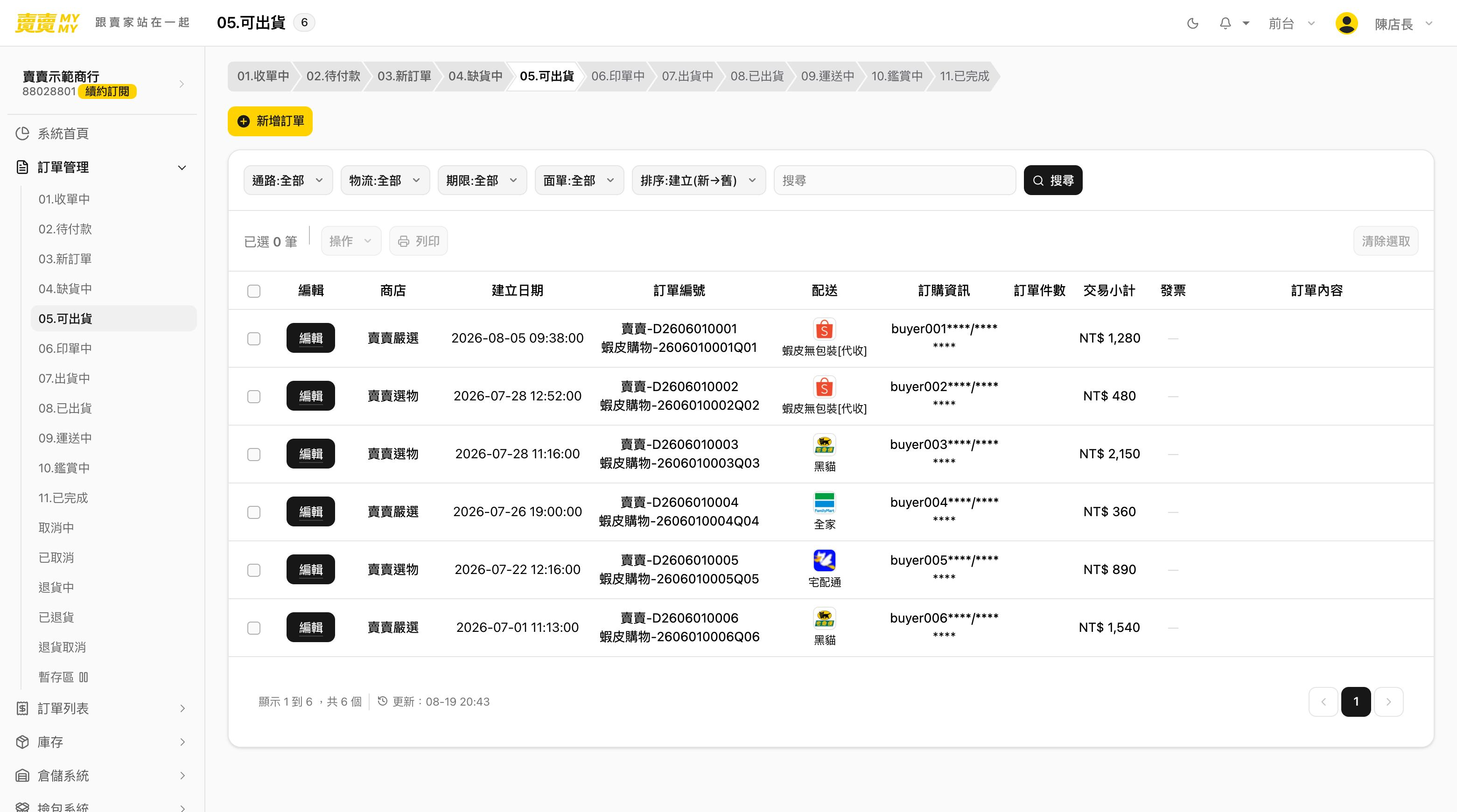This screenshot has height=812, width=1457.
Task: Select checkbox for order D2606010004
Action: (x=254, y=512)
